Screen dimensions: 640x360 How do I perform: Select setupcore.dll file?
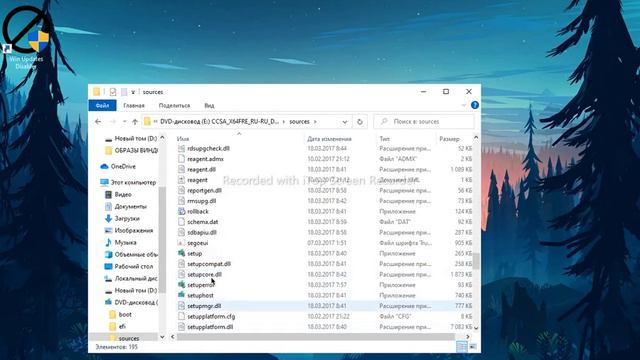coord(204,275)
